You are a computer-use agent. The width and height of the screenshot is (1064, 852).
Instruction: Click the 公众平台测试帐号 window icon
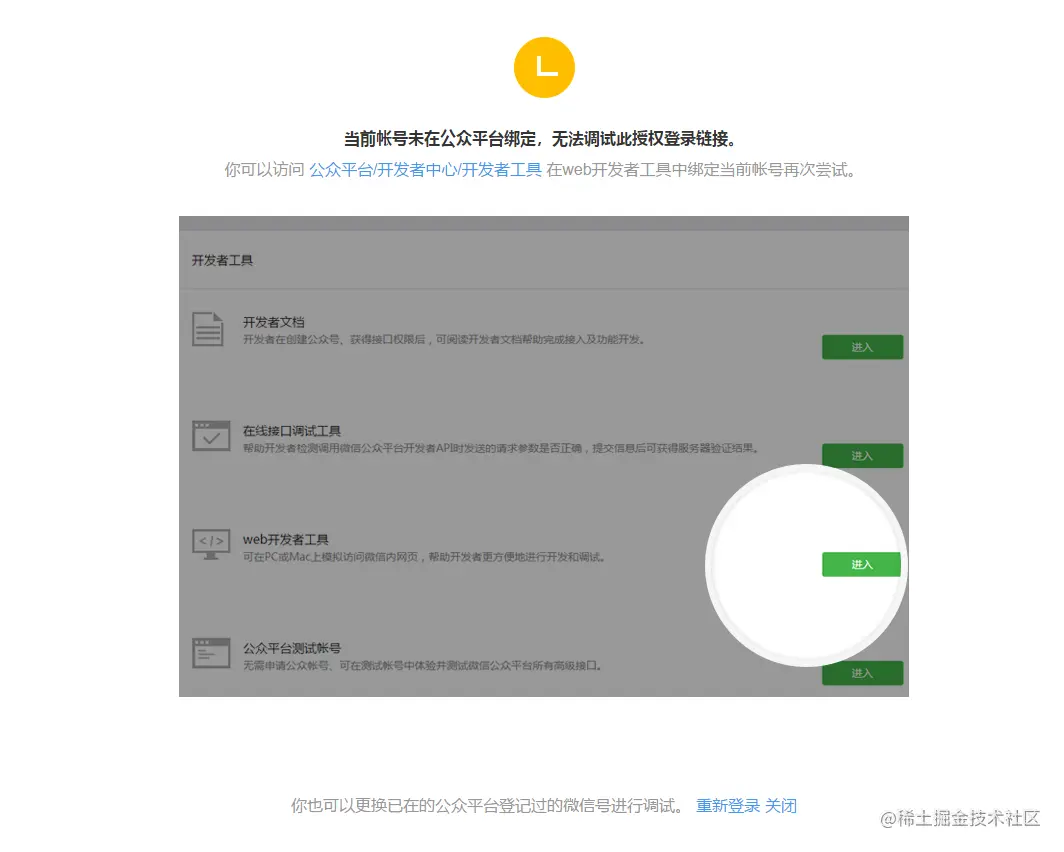click(211, 653)
